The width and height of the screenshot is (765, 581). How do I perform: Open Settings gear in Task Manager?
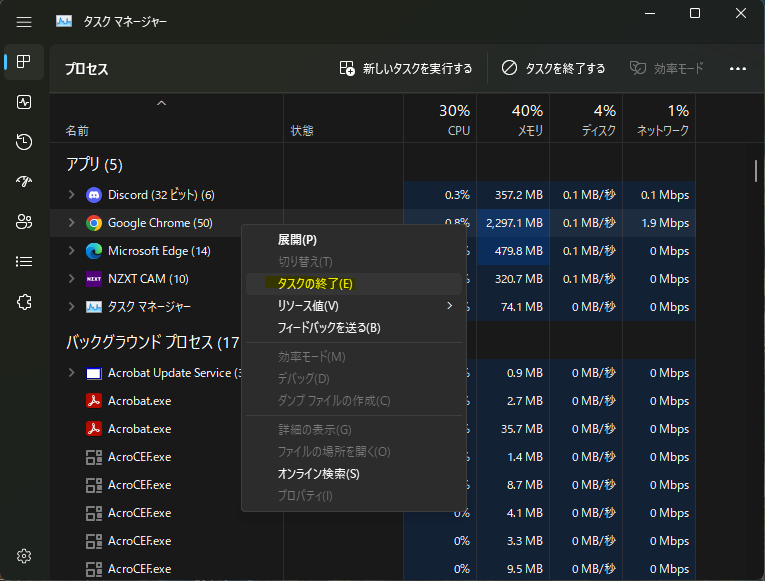(x=23, y=556)
